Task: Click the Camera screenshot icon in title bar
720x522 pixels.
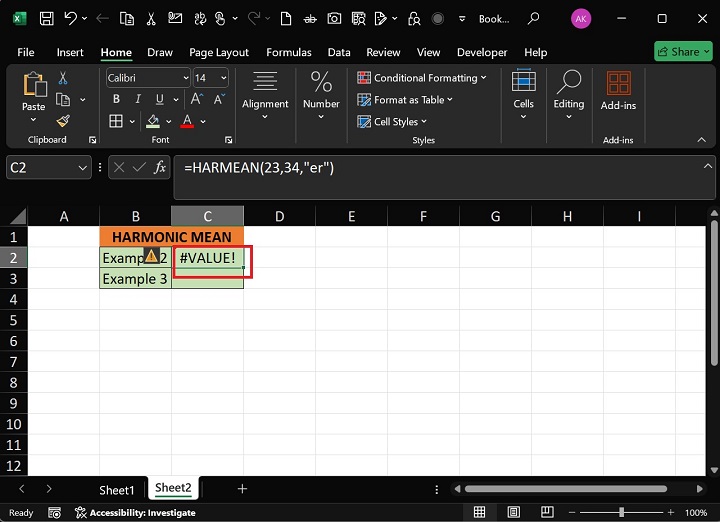Action: (334, 19)
